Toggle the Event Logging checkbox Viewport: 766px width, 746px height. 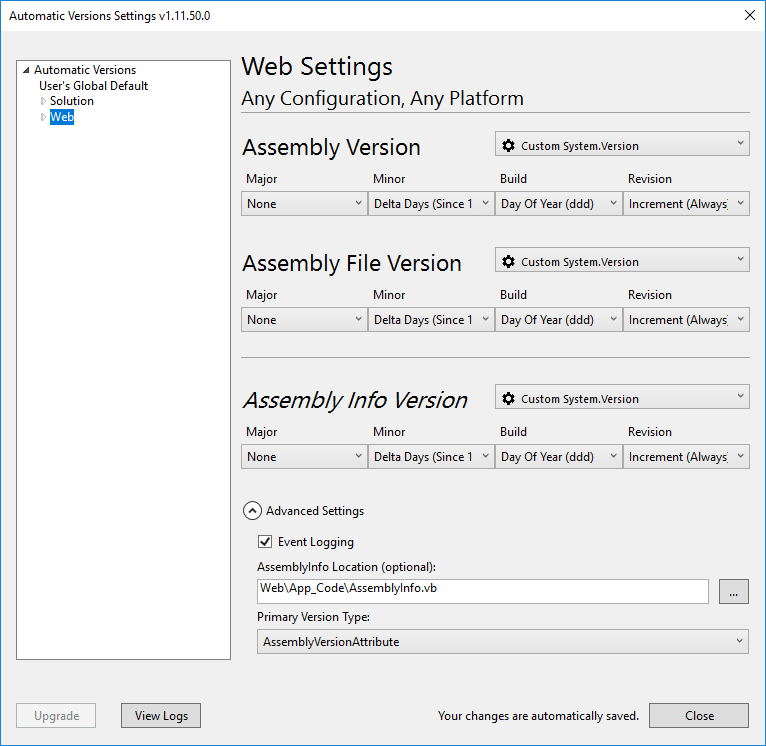click(x=265, y=542)
